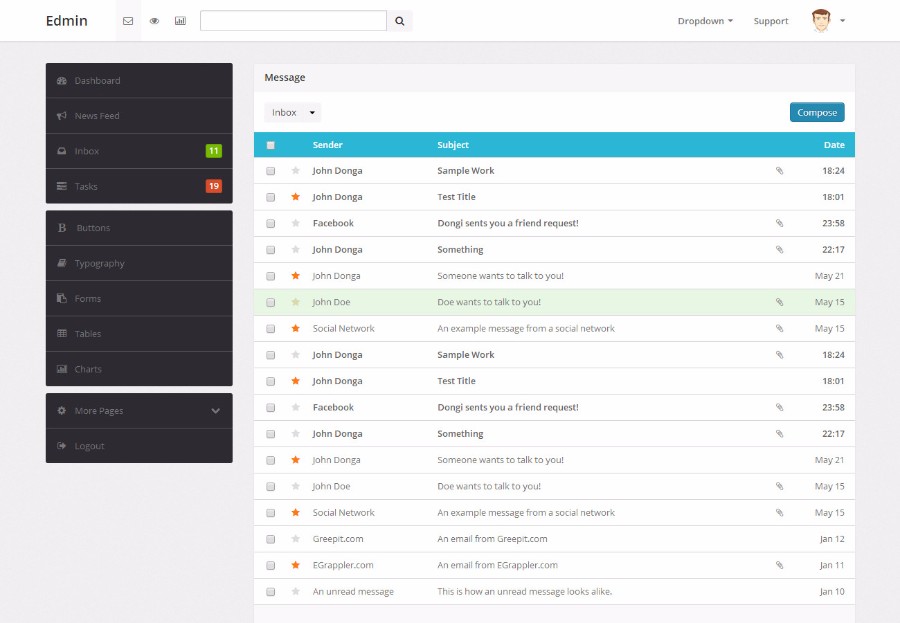The width and height of the screenshot is (900, 623).
Task: Click attachment clip on first Something row
Action: point(779,249)
